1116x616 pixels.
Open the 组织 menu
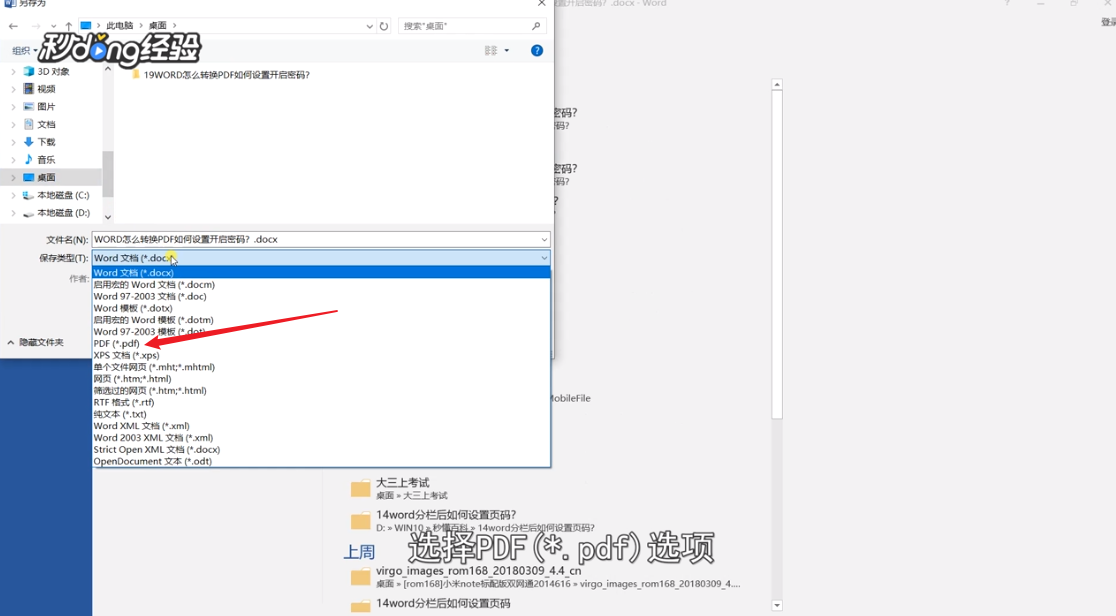pyautogui.click(x=22, y=50)
